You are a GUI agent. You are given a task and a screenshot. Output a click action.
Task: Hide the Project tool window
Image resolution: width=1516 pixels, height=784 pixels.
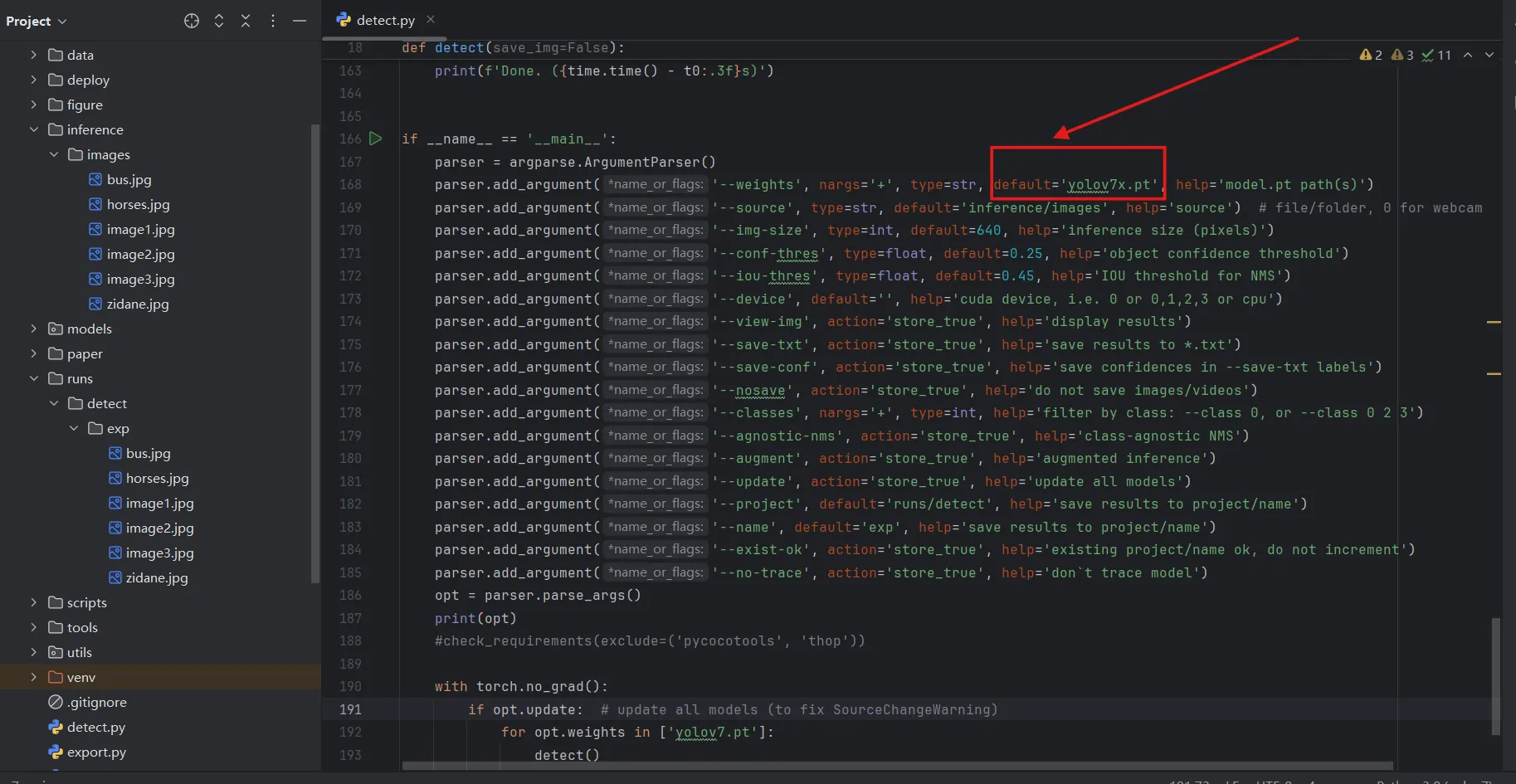(300, 21)
